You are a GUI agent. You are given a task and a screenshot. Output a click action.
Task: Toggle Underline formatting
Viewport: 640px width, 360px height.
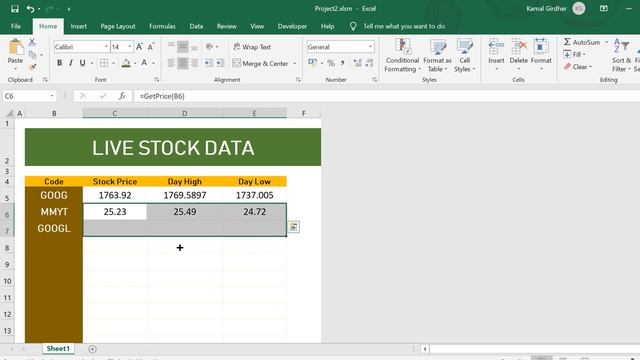(x=82, y=63)
